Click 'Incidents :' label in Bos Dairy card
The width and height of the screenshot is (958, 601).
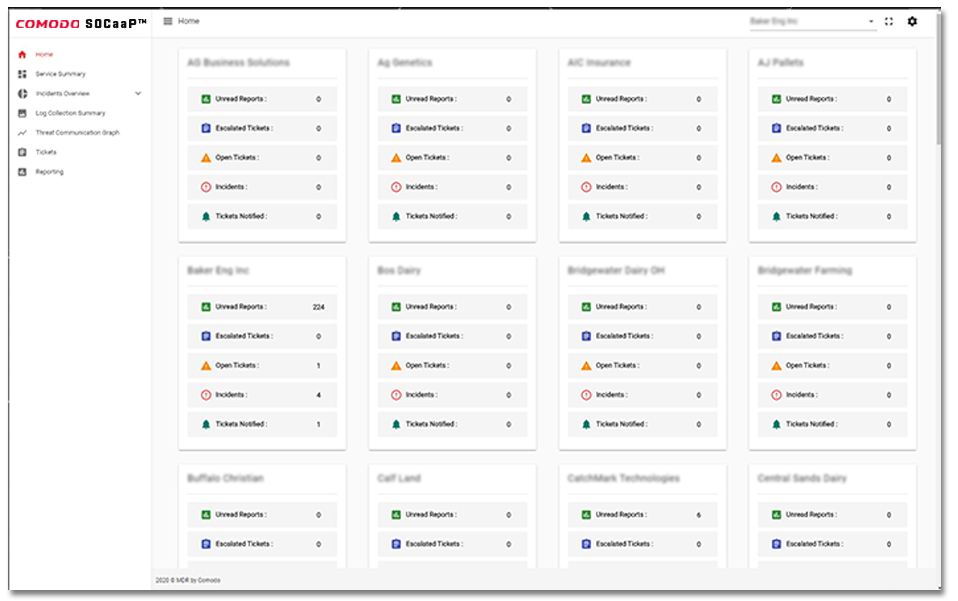pos(422,395)
